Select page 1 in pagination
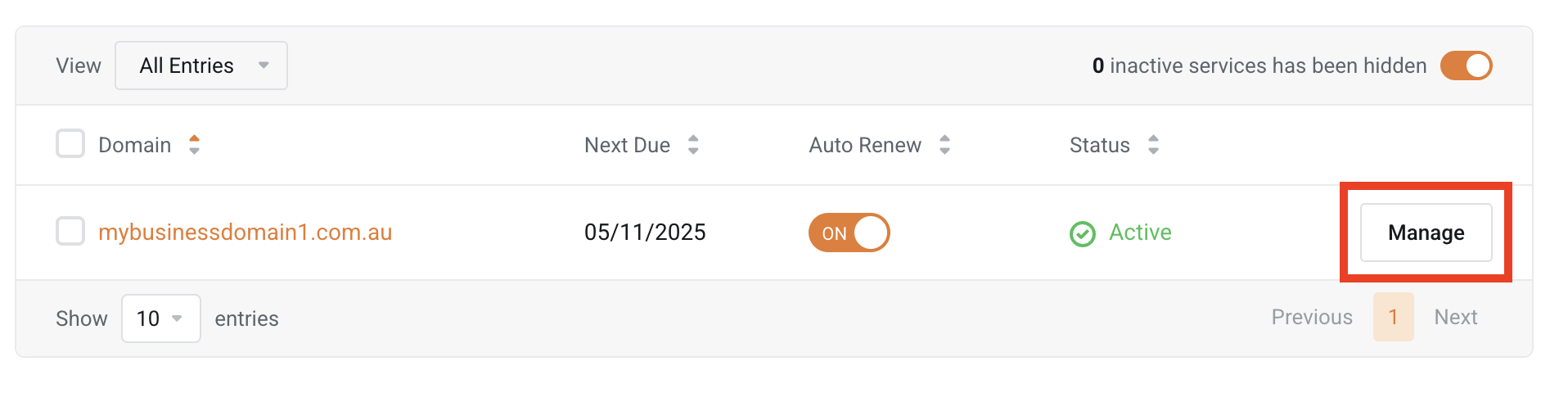 click(1393, 318)
